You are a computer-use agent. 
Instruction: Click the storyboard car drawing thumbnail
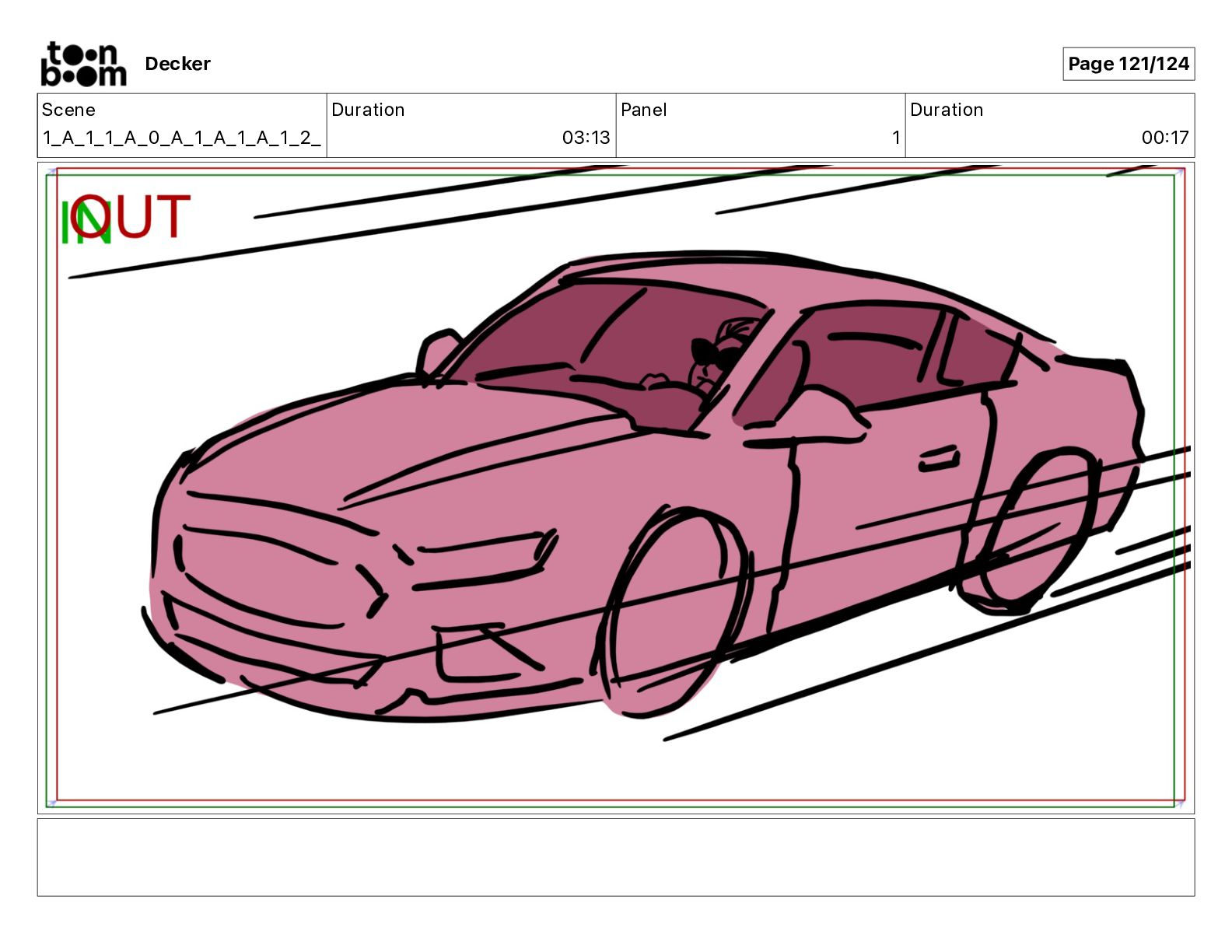[616, 488]
